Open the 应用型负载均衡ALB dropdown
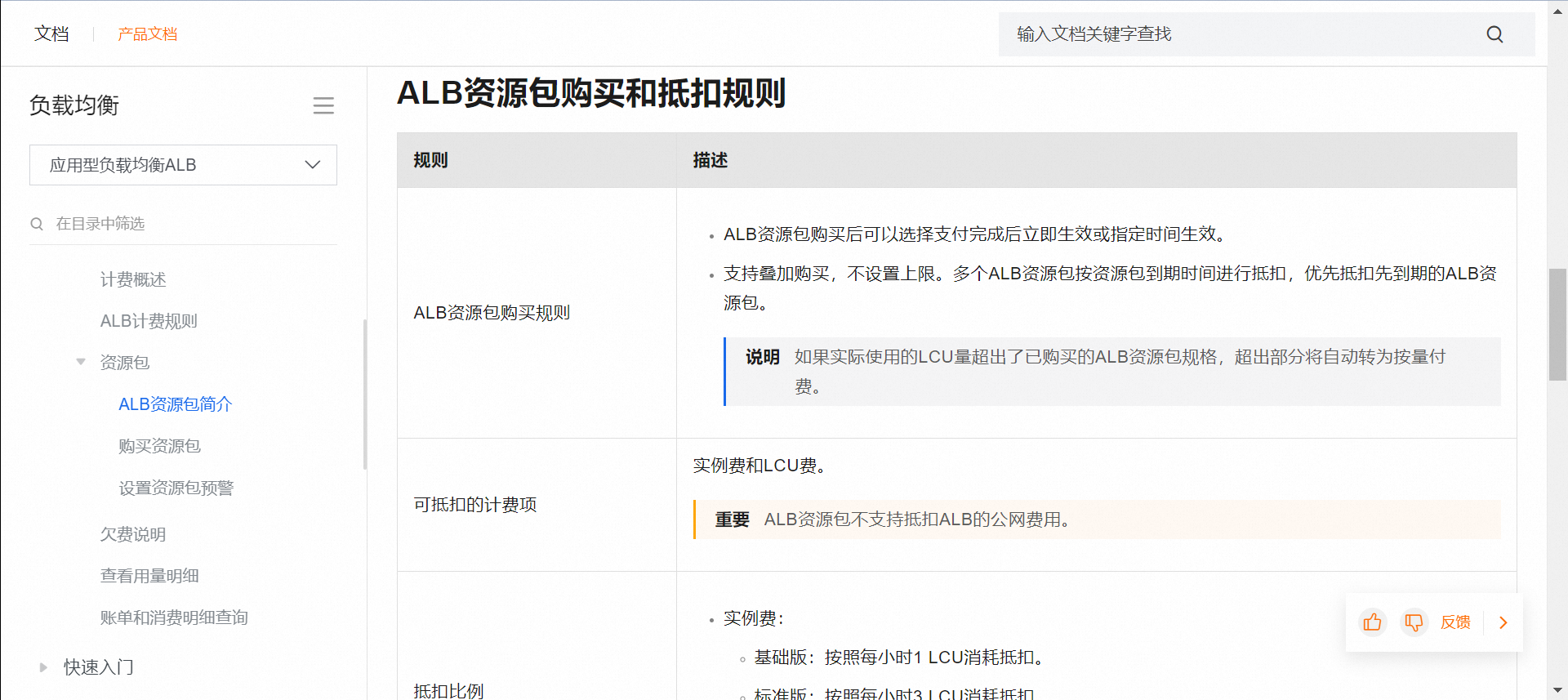Image resolution: width=1568 pixels, height=700 pixels. point(183,165)
